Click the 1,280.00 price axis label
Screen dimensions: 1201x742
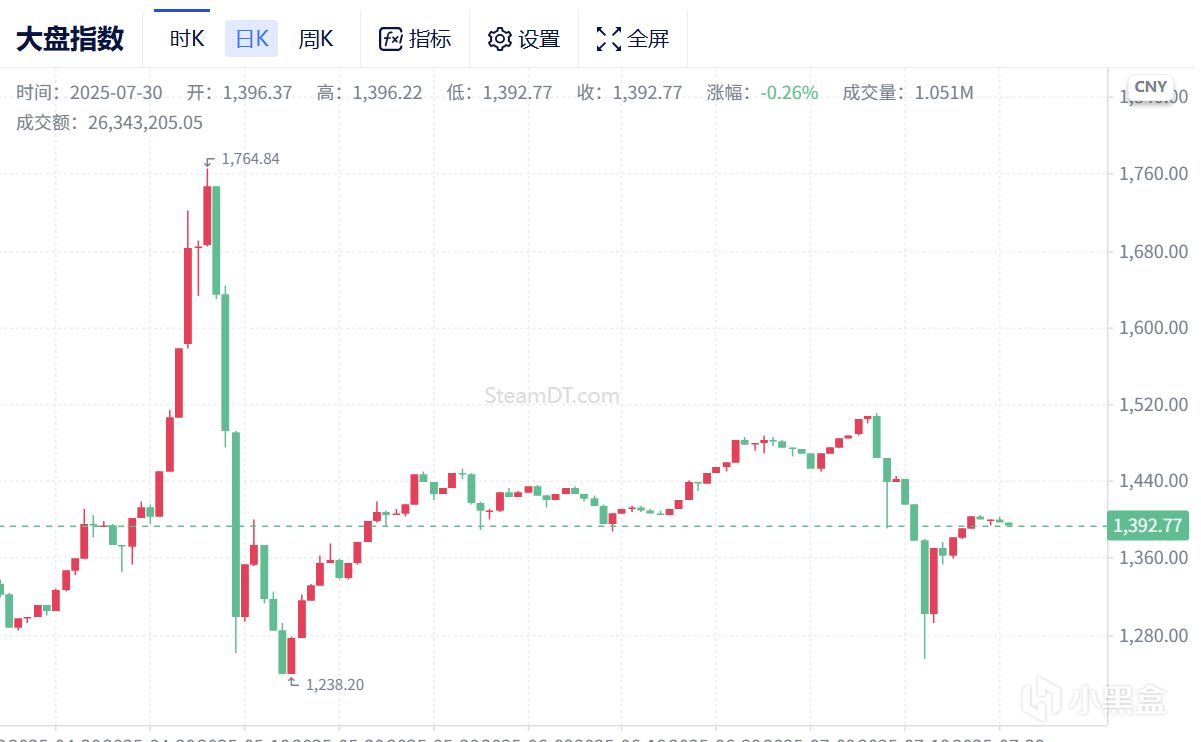1153,636
